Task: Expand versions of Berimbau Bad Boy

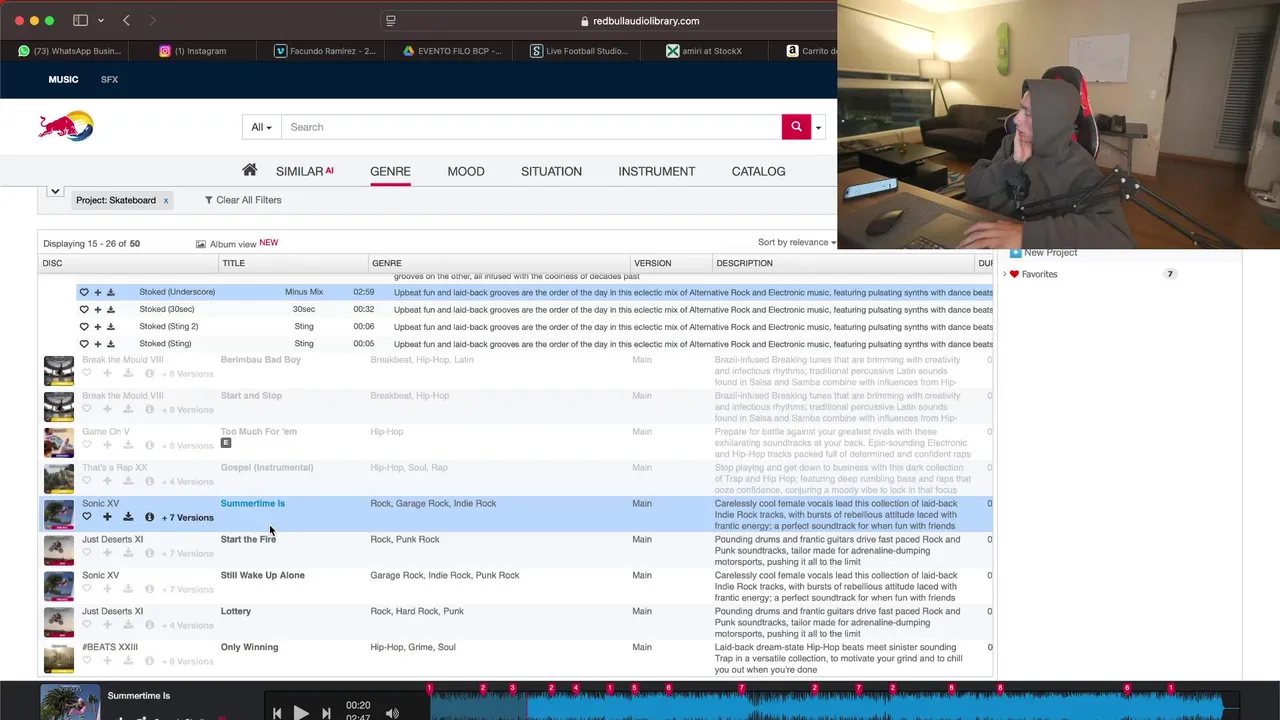Action: click(188, 373)
